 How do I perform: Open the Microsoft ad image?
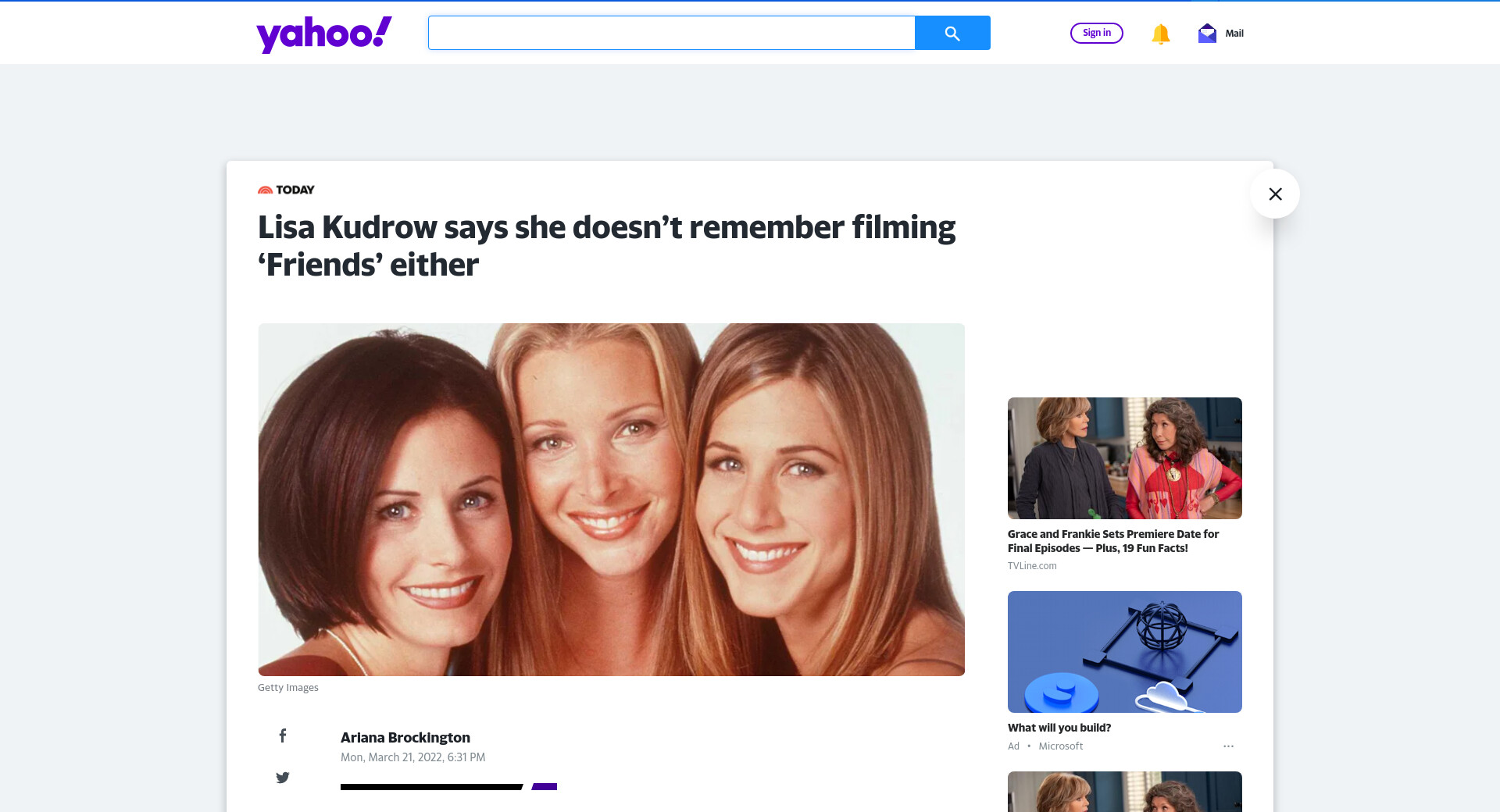(x=1124, y=652)
